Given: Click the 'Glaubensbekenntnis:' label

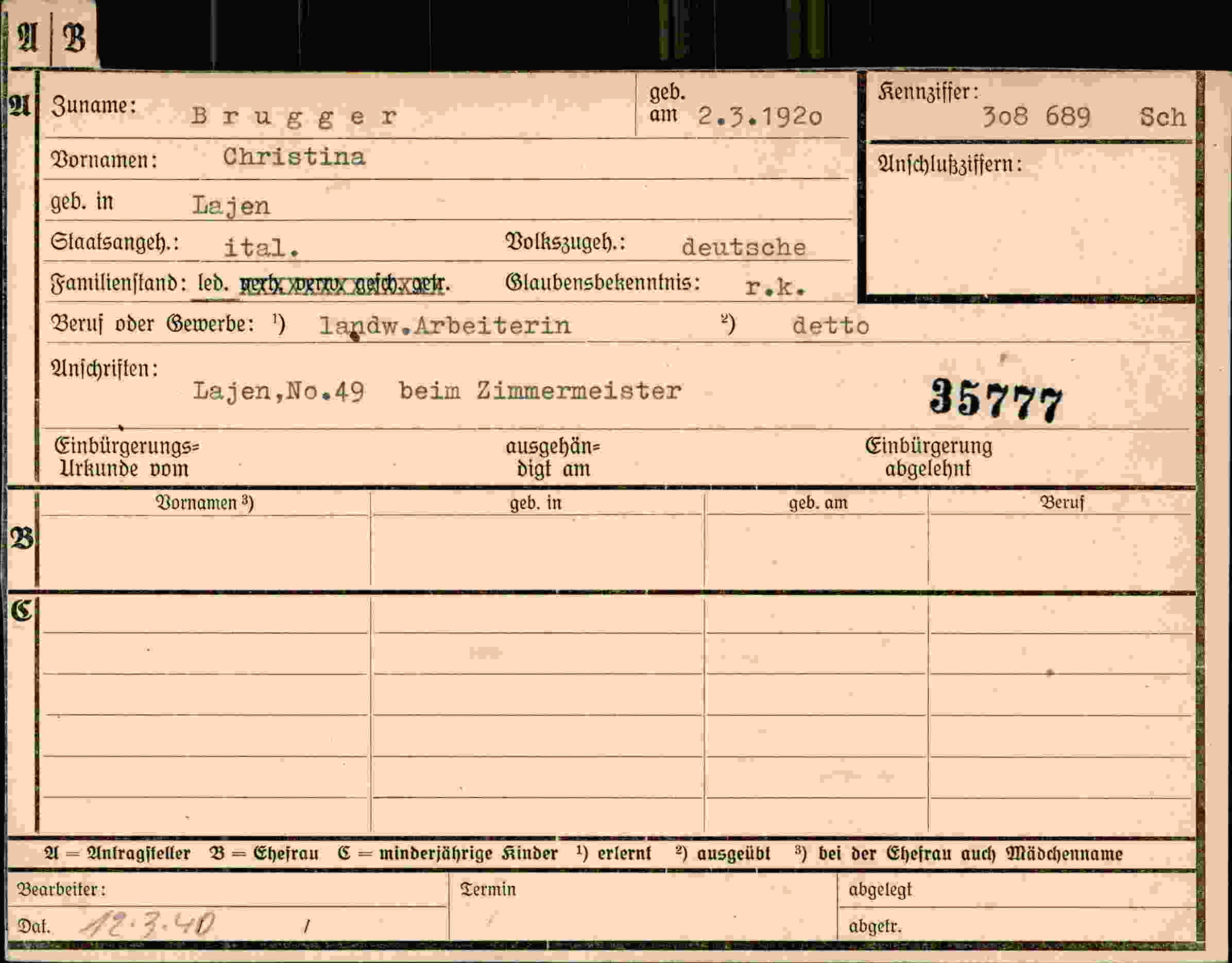Looking at the screenshot, I should point(603,283).
